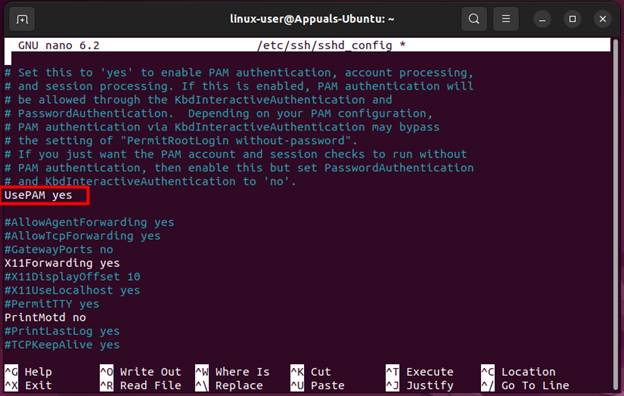Open the terminal search
The height and width of the screenshot is (396, 624).
pyautogui.click(x=474, y=19)
